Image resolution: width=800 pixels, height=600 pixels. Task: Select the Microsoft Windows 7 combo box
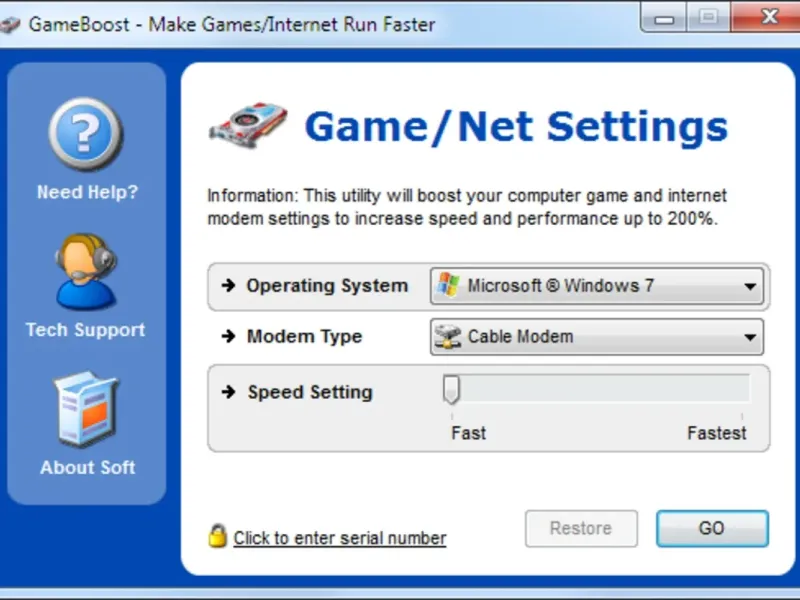[x=597, y=286]
